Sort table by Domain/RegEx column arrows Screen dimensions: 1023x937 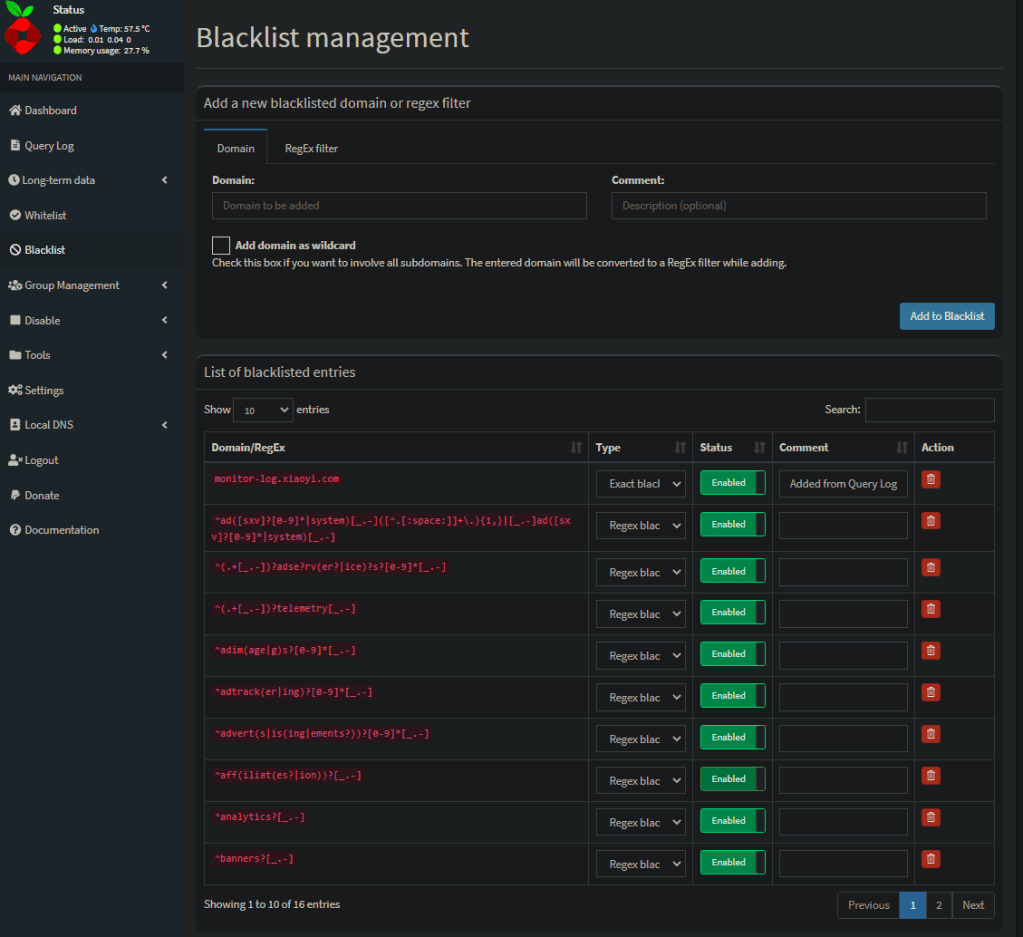click(x=576, y=448)
